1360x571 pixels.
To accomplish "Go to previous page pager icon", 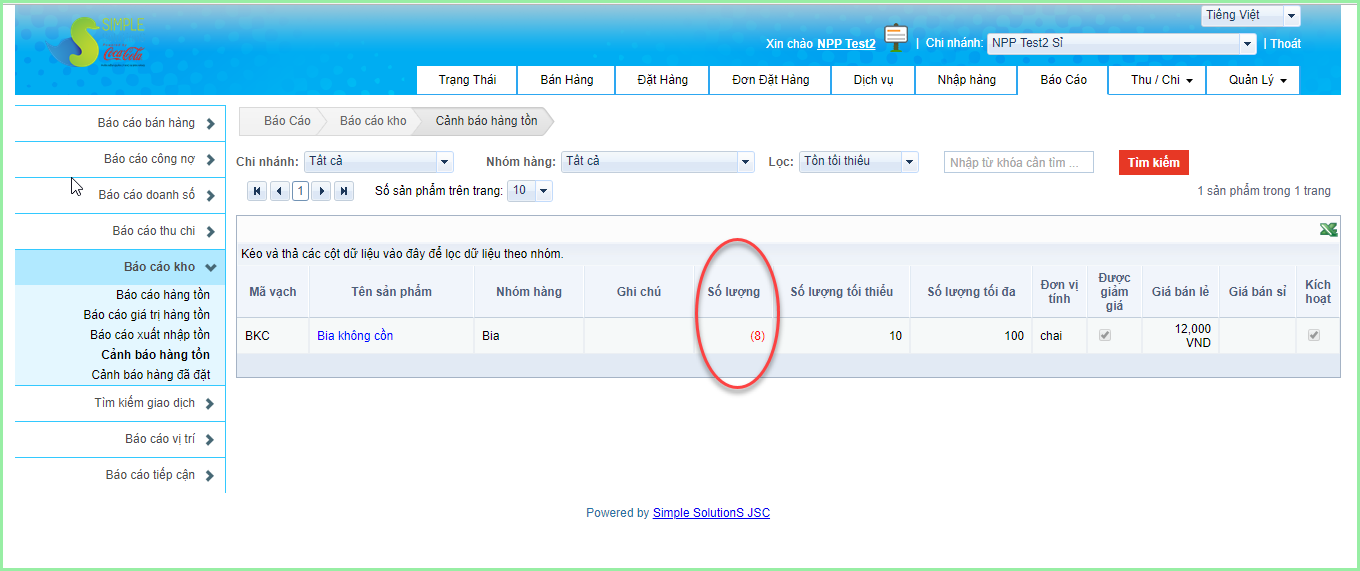I will [280, 191].
